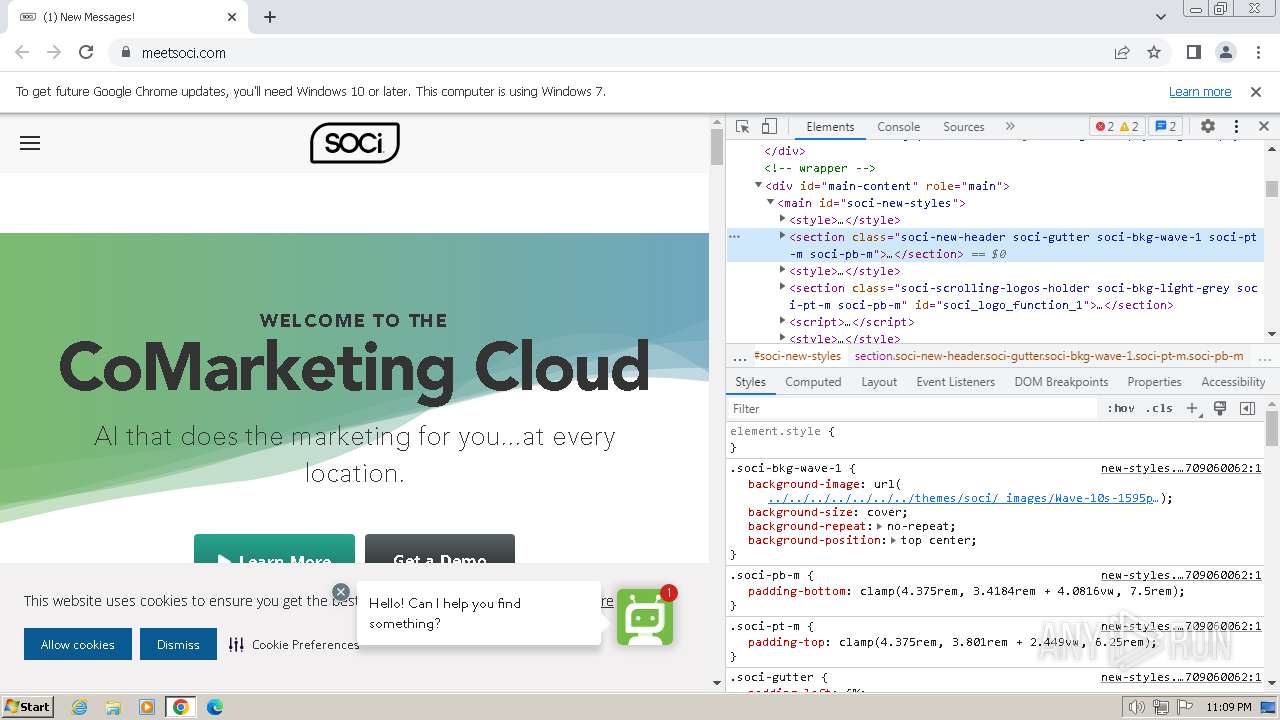The width and height of the screenshot is (1280, 720).
Task: Expand the background-position shorthand value
Action: (893, 540)
